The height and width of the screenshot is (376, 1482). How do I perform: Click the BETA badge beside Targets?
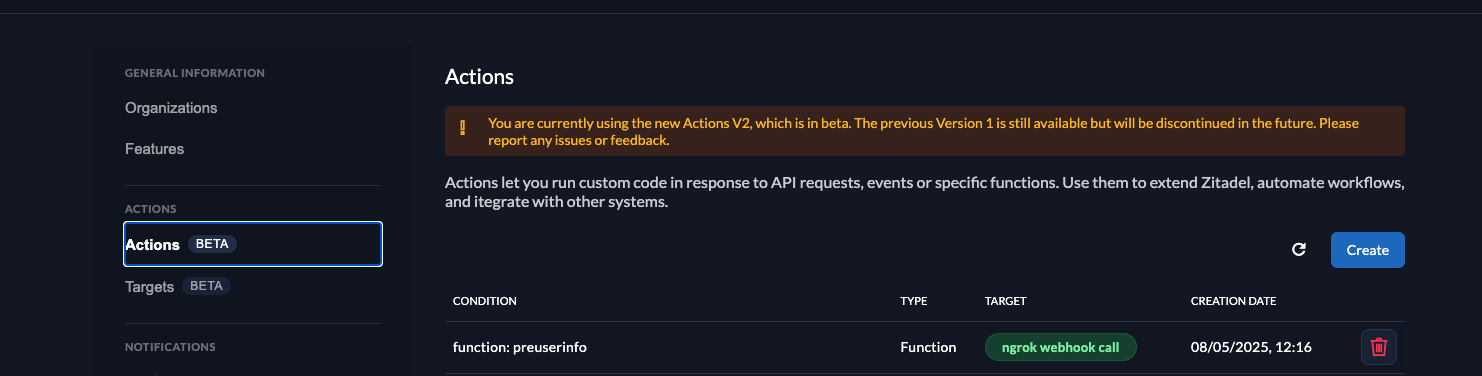(x=206, y=286)
